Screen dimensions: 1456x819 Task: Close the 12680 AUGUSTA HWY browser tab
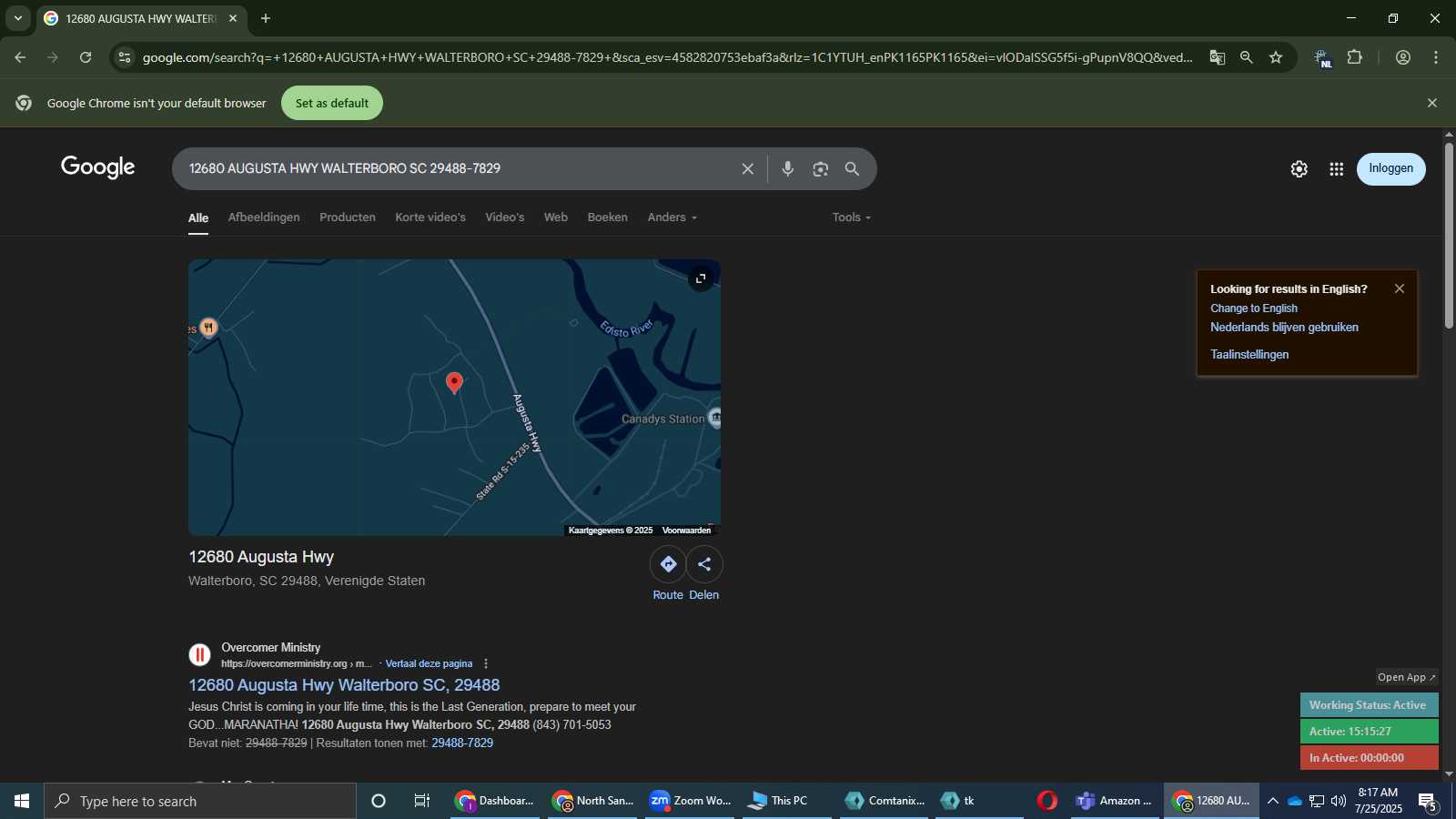click(x=233, y=18)
